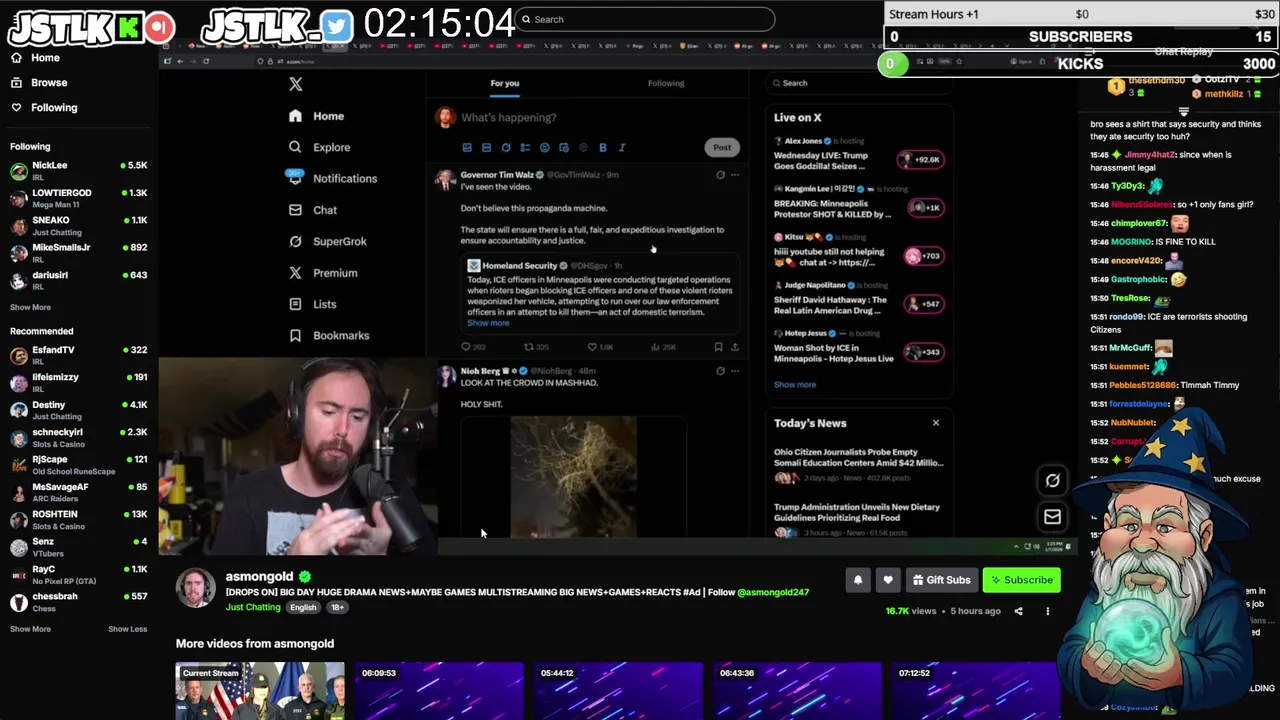Open X Lists item
Viewport: 1280px width, 720px height.
[313, 304]
